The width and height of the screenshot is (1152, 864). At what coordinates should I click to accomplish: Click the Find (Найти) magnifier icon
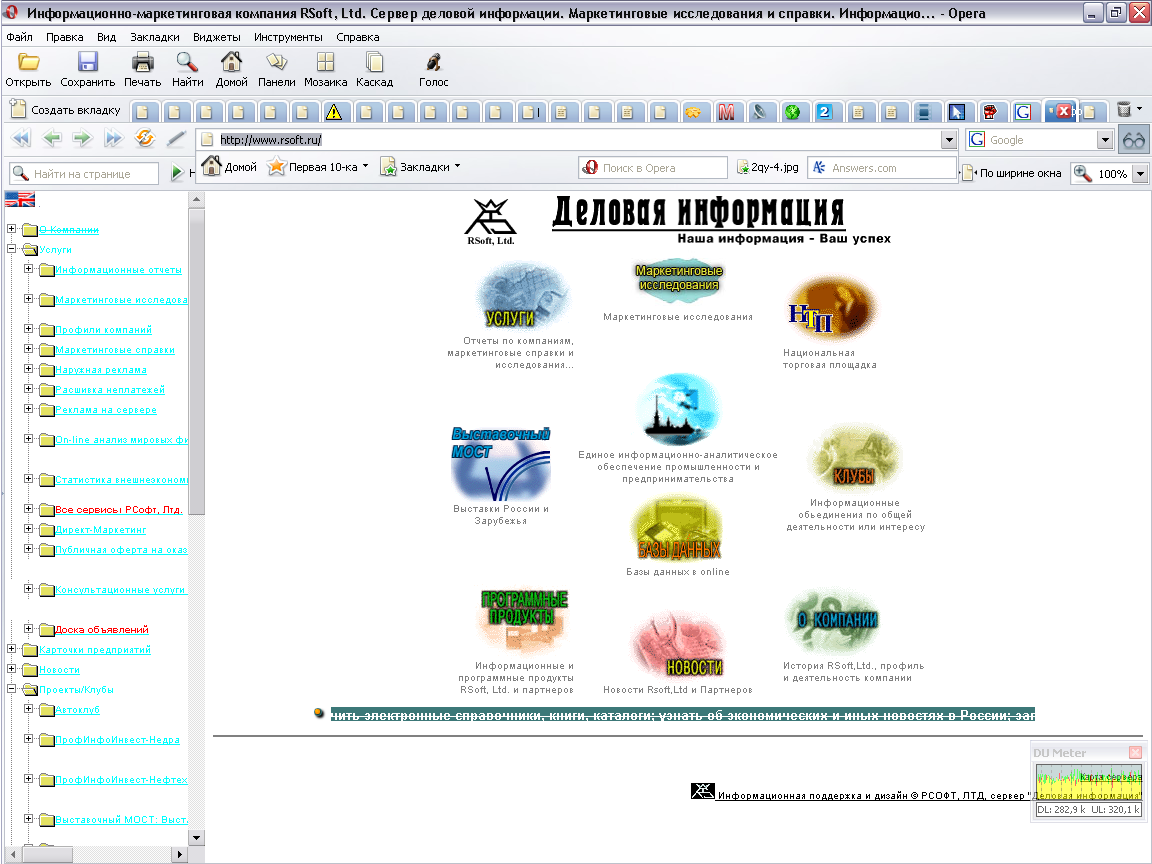[187, 62]
